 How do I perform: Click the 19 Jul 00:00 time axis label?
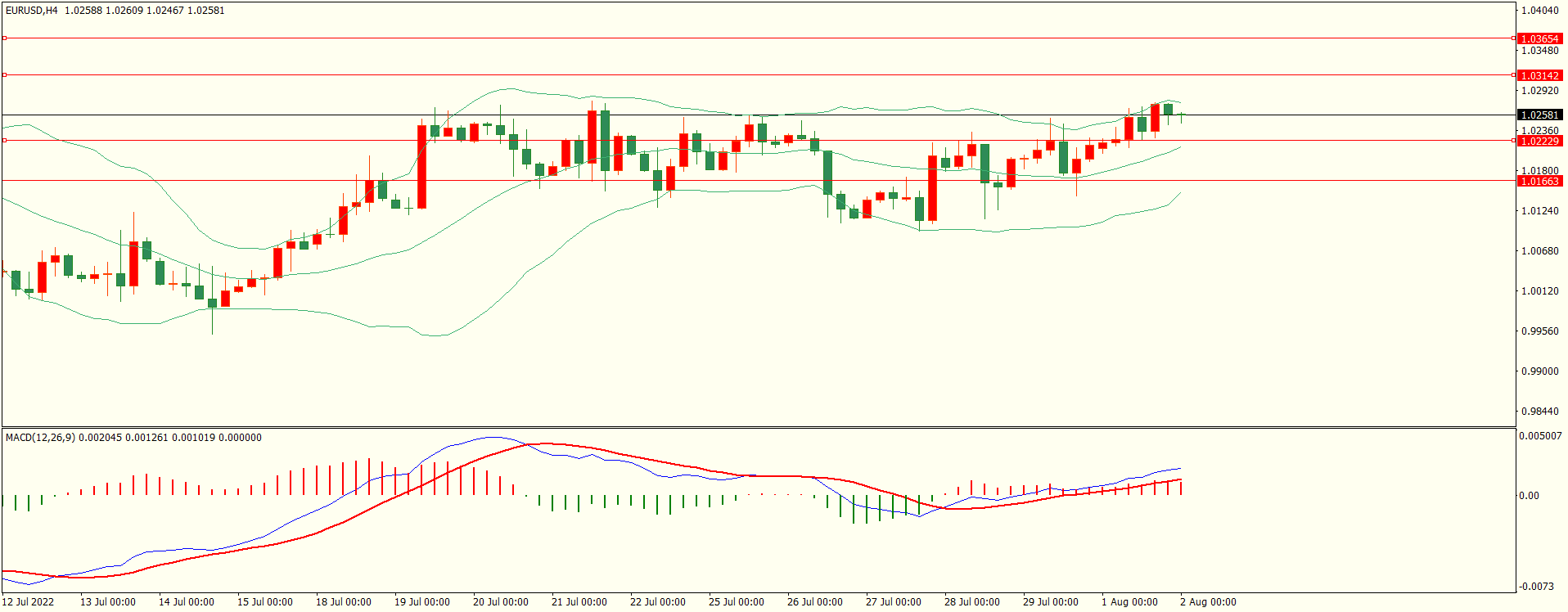[422, 602]
